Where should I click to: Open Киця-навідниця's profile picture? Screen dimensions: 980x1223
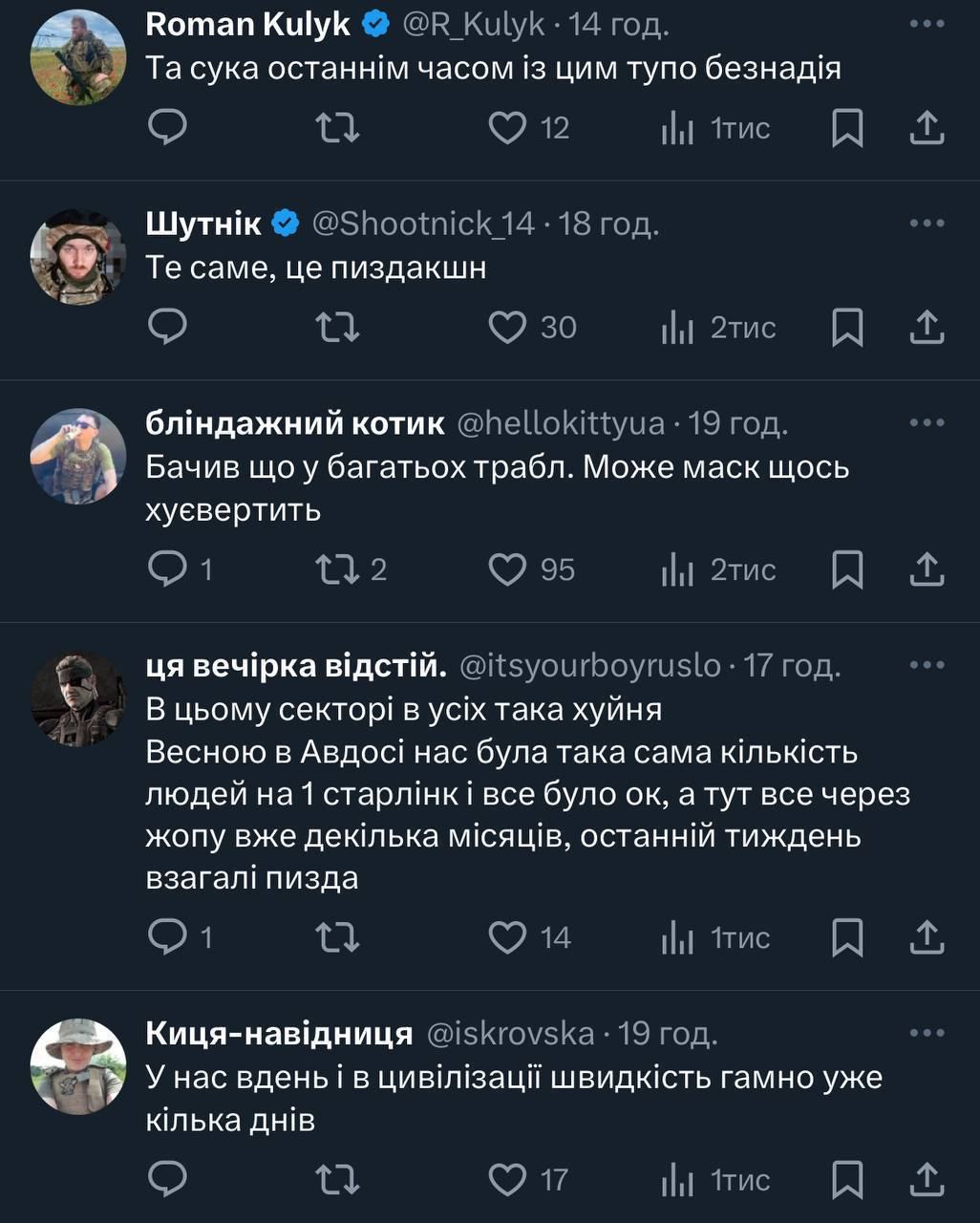click(x=78, y=1066)
